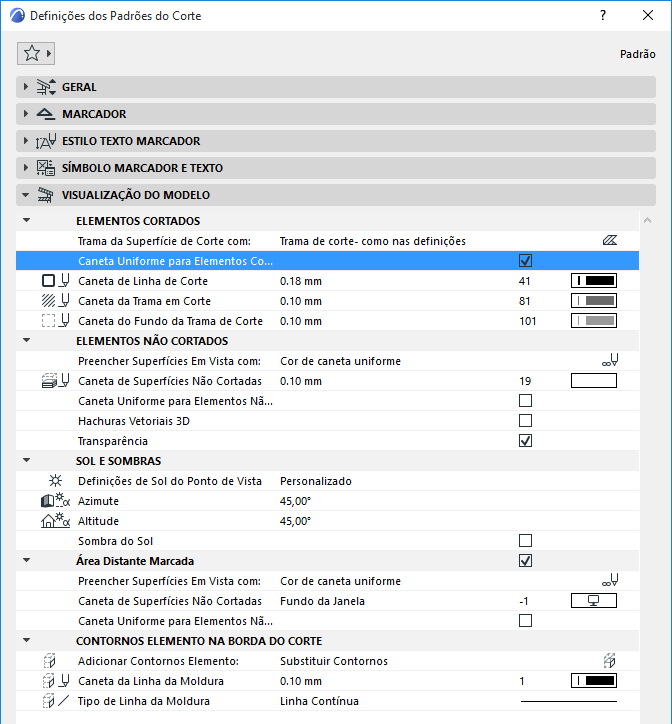Screen dimensions: 672x724
Task: Uncheck Caneta Uniforme para Elementos Cortados
Action: point(525,261)
